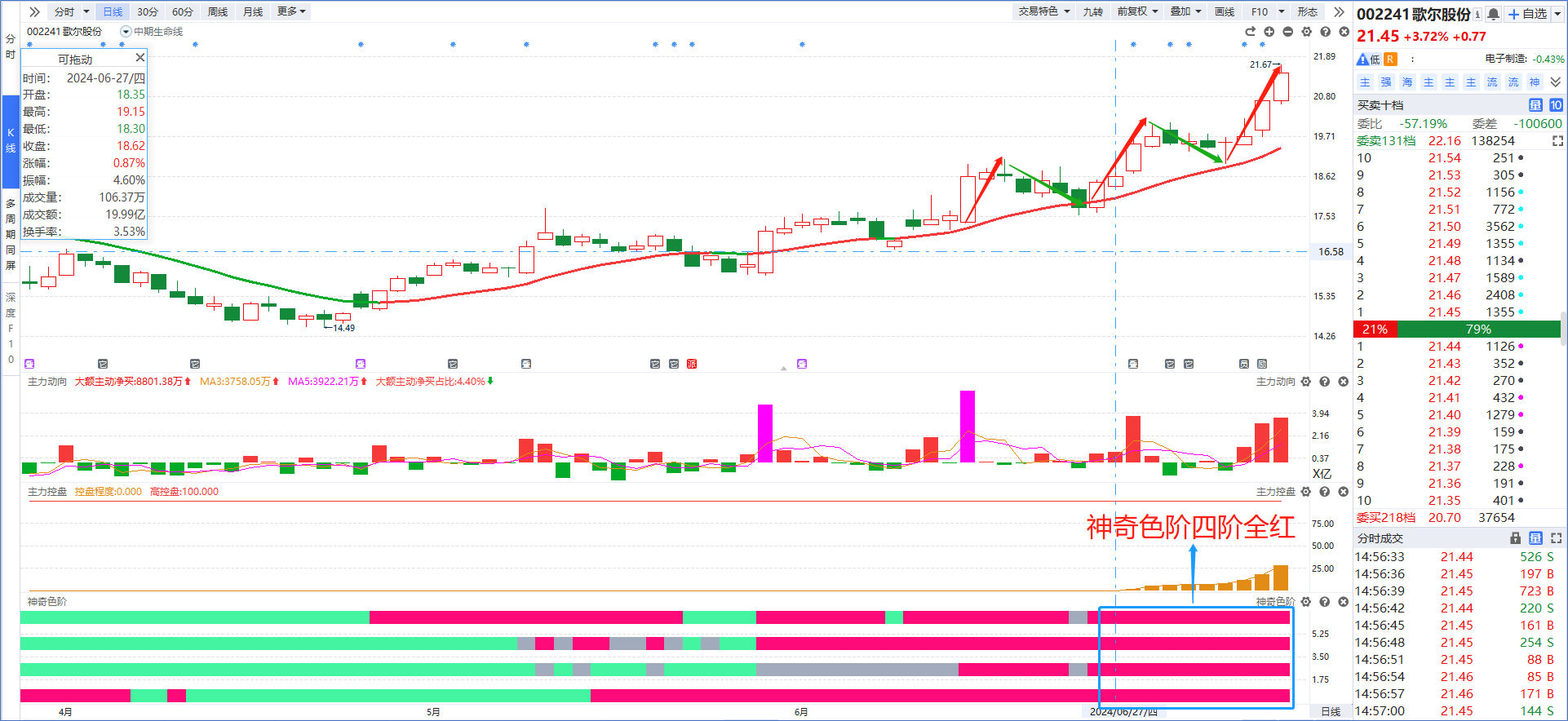This screenshot has width=1568, height=721.
Task: Open settings gear of the 神奇色阶 indicator
Action: 1306,602
